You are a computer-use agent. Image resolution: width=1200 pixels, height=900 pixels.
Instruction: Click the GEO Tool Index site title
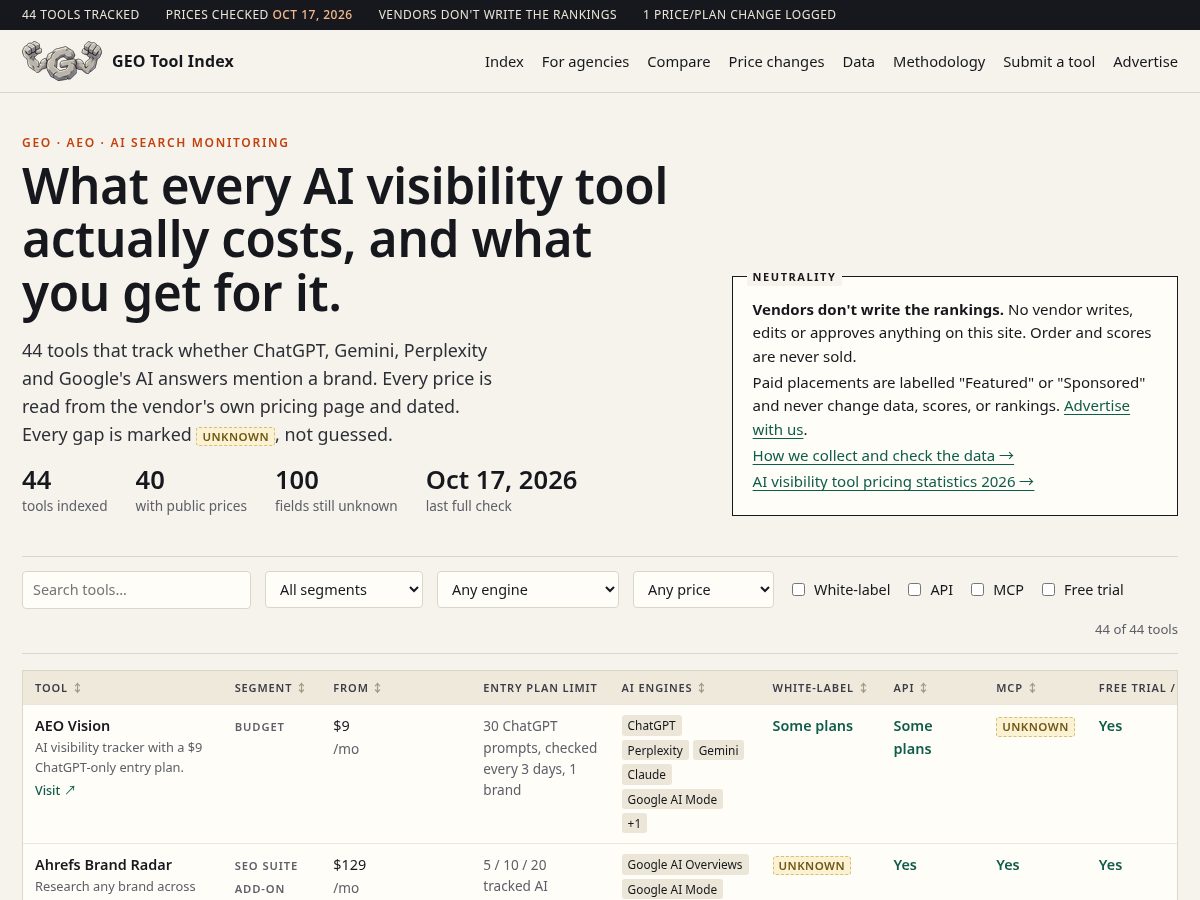click(x=173, y=61)
